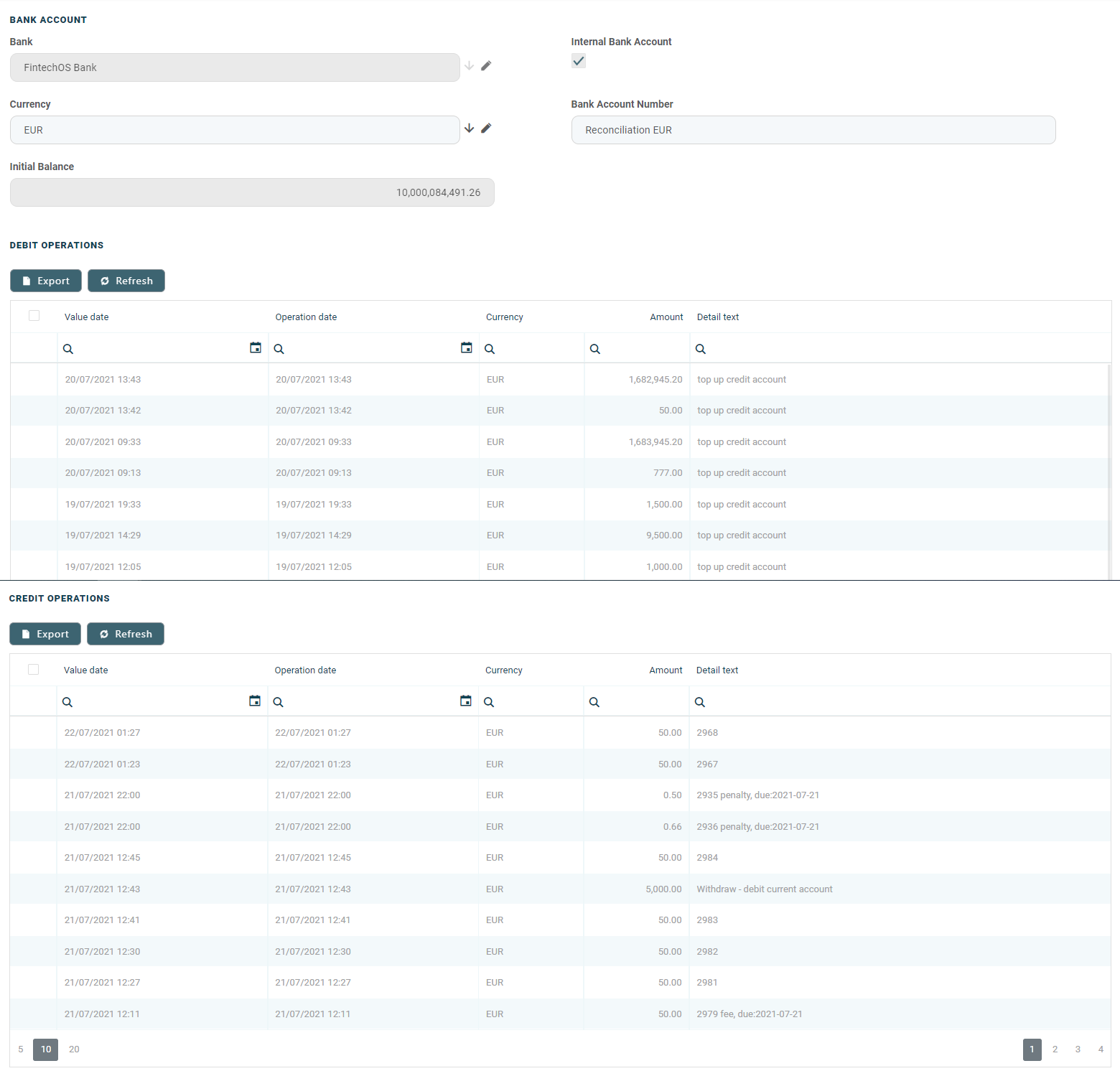Click the edit pencil icon next to Currency field
The image size is (1120, 1071).
pyautogui.click(x=486, y=128)
